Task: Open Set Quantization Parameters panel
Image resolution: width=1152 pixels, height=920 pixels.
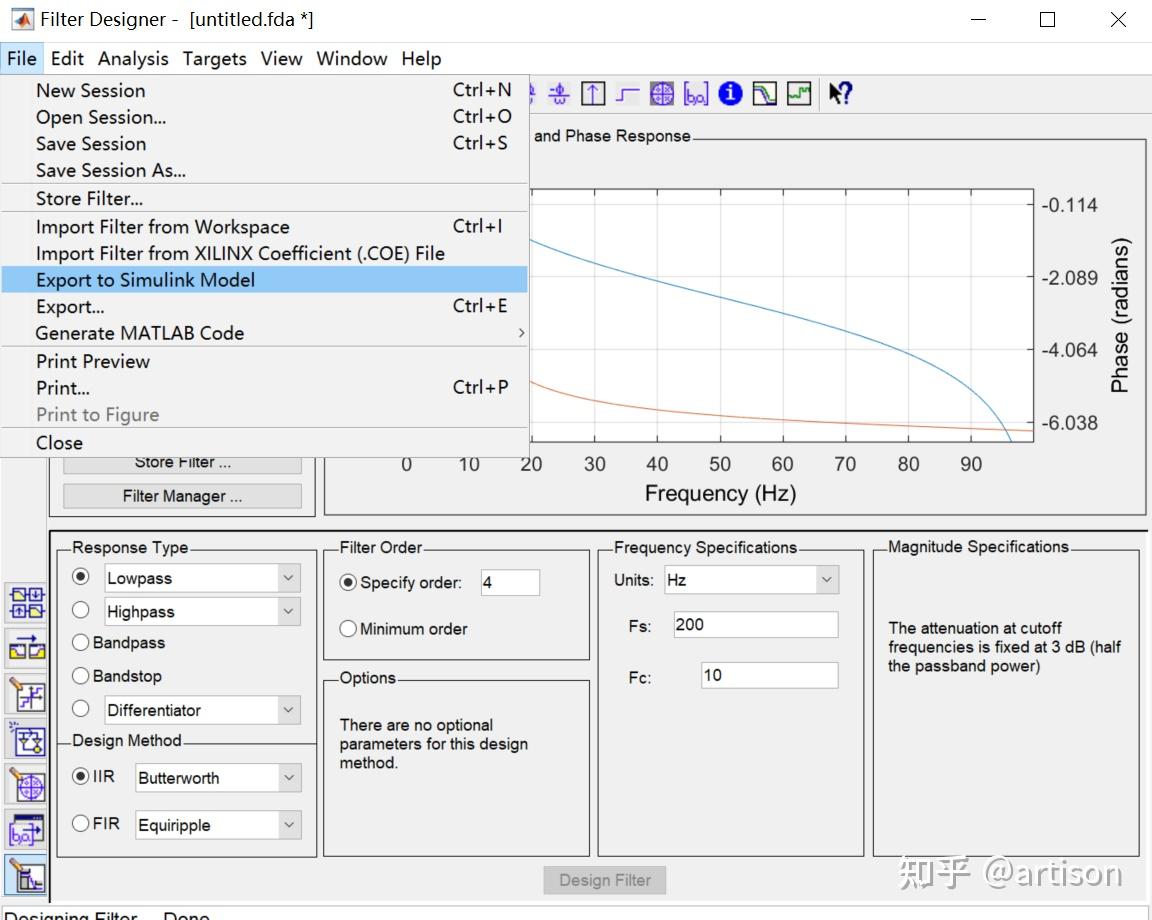Action: pos(27,695)
